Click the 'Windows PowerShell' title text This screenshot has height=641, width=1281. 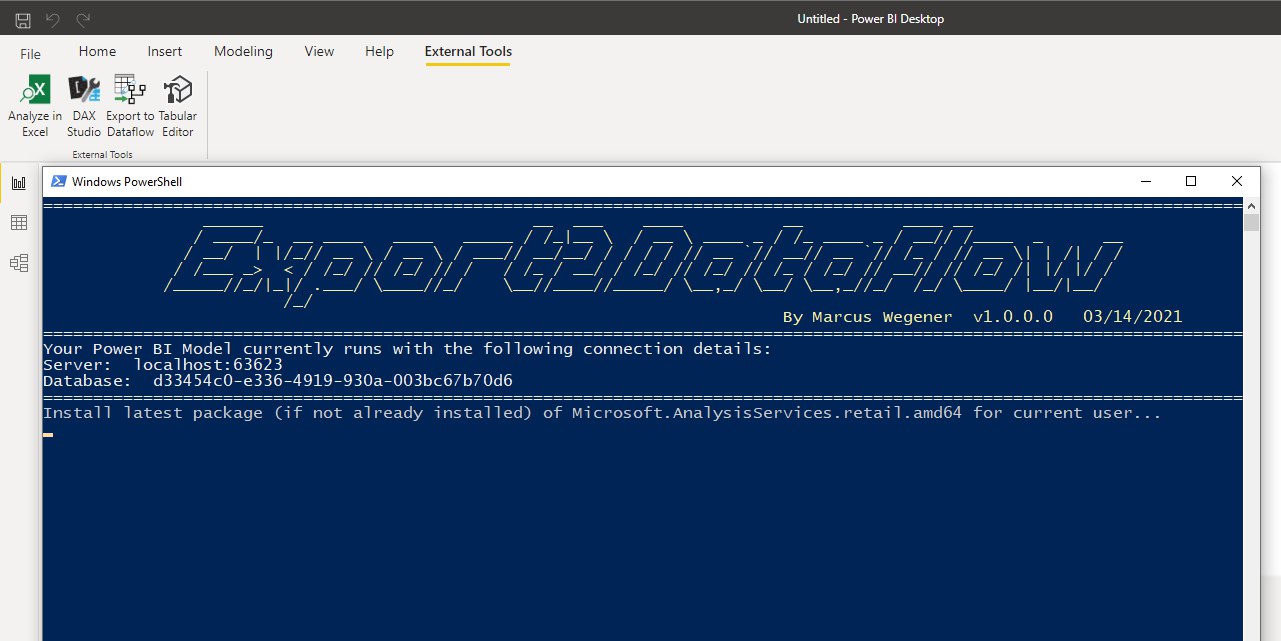128,181
